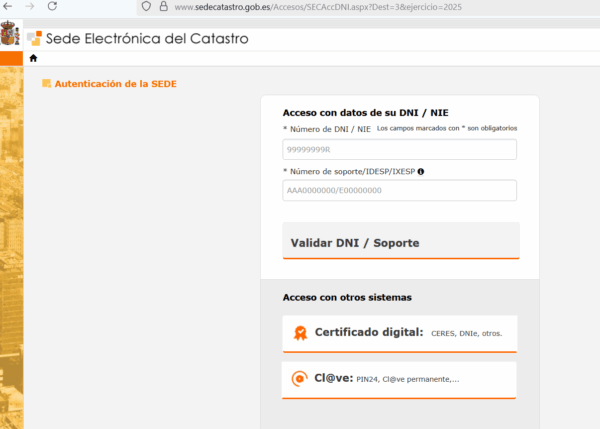Choose Certificado digital access option
Screen dimensions: 600x429
(x=400, y=334)
